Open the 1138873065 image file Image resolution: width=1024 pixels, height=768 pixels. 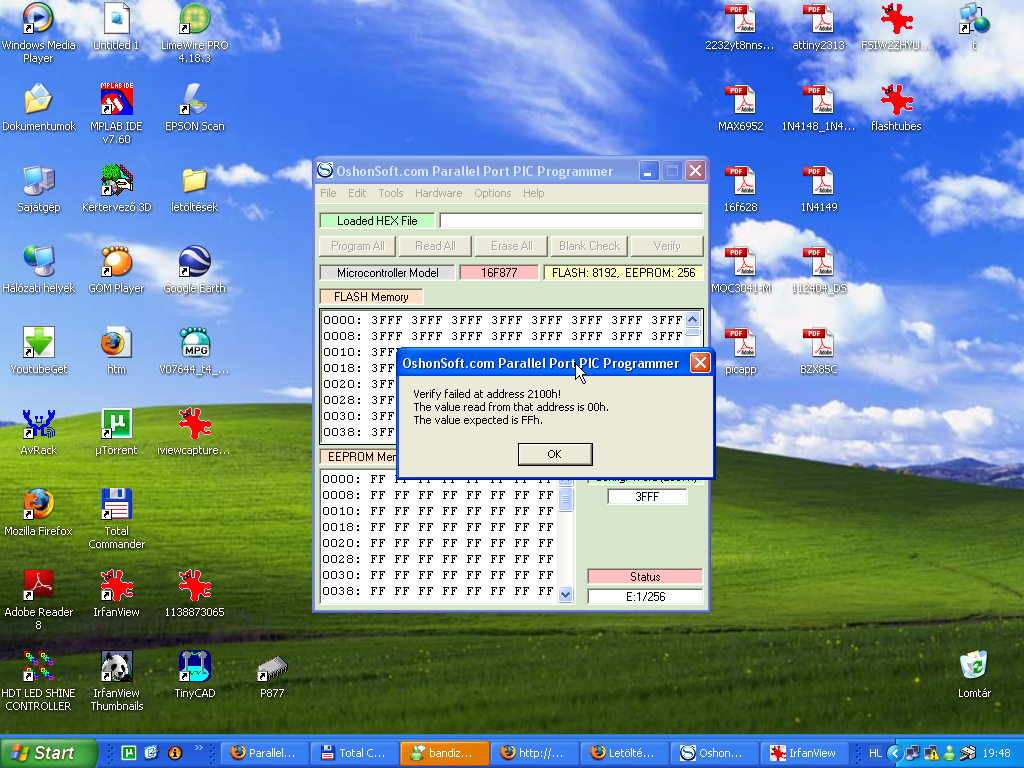tap(195, 594)
